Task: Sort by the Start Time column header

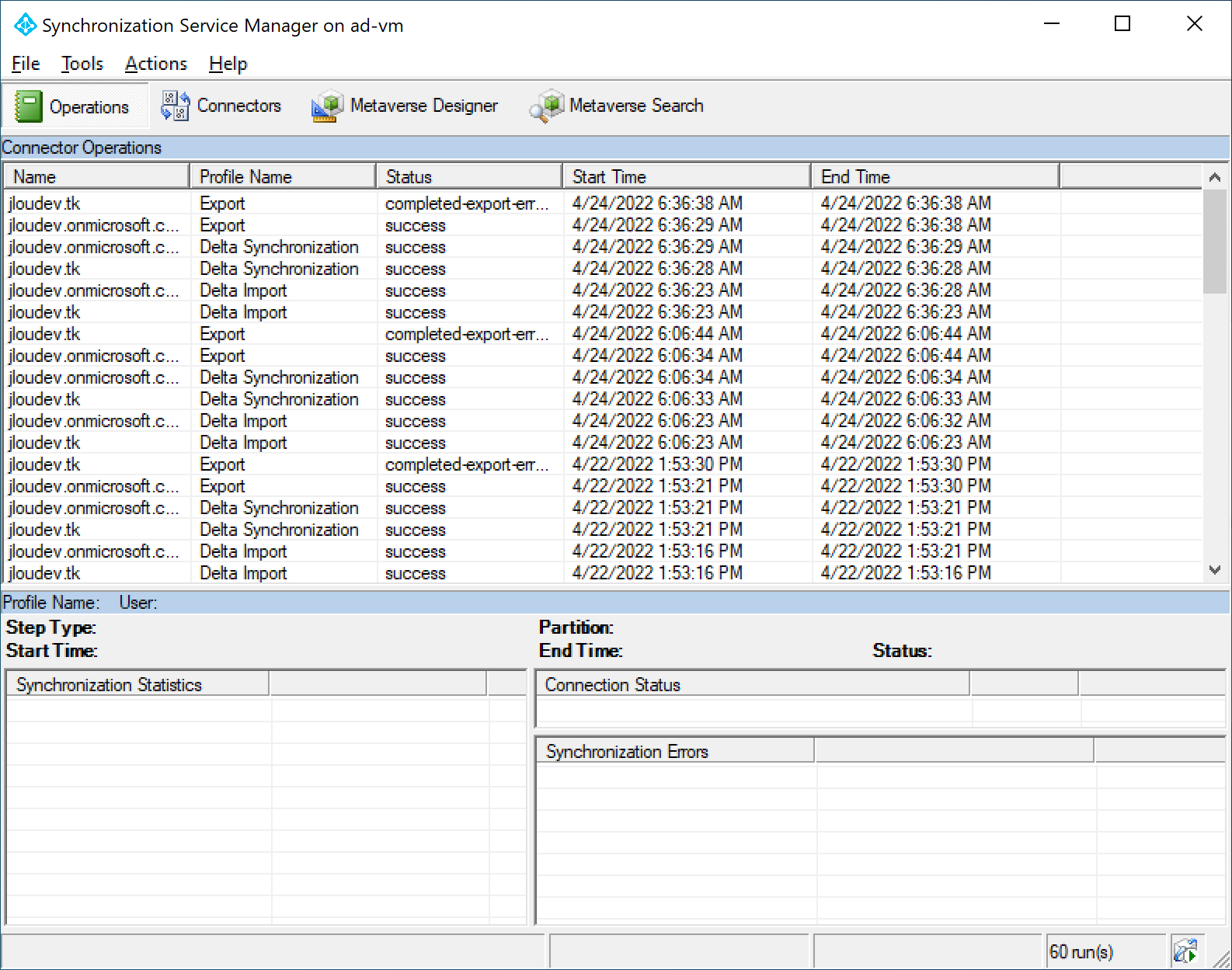Action: [x=687, y=176]
